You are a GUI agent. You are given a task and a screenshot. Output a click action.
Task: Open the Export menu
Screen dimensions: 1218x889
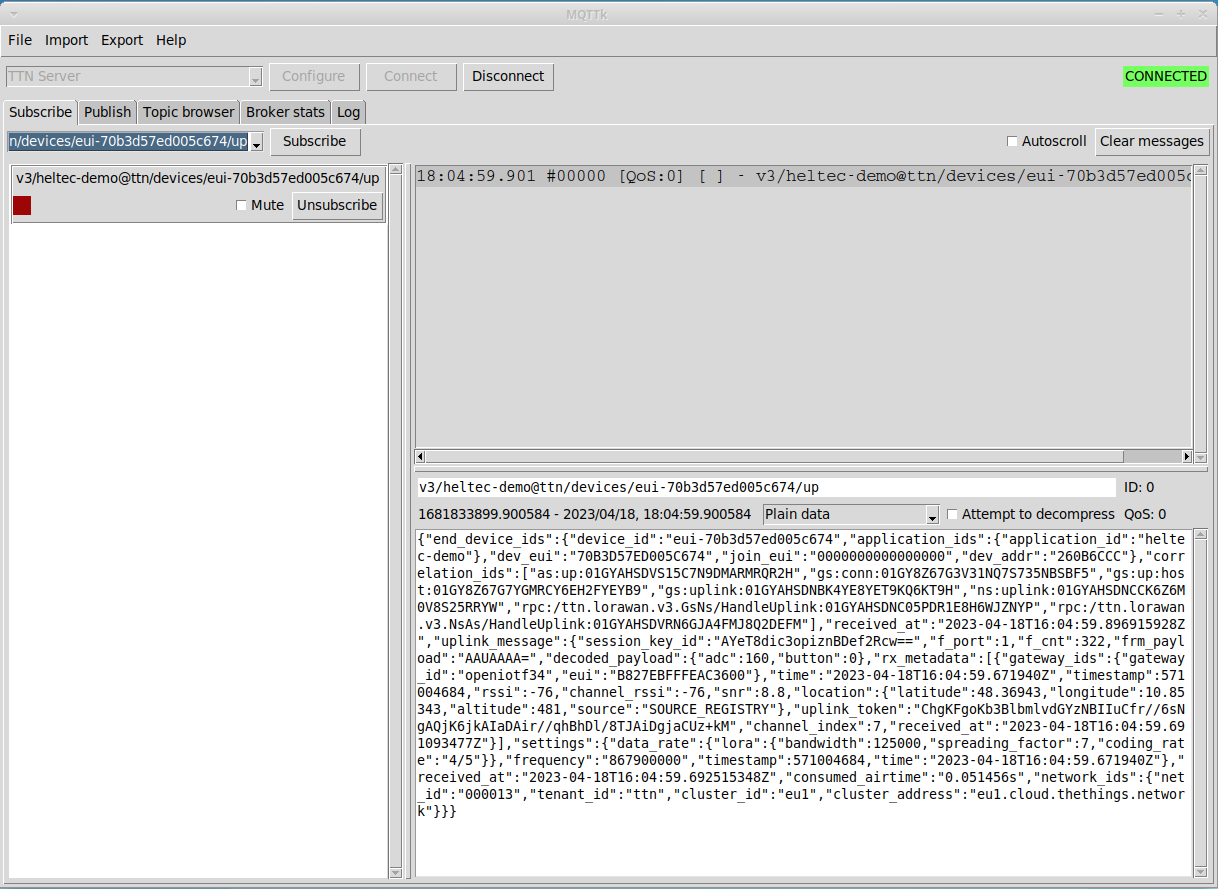tap(122, 40)
